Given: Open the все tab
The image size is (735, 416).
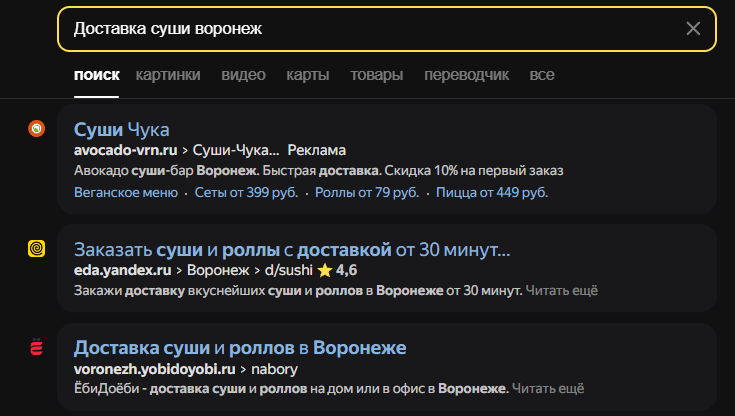Looking at the screenshot, I should (x=542, y=75).
